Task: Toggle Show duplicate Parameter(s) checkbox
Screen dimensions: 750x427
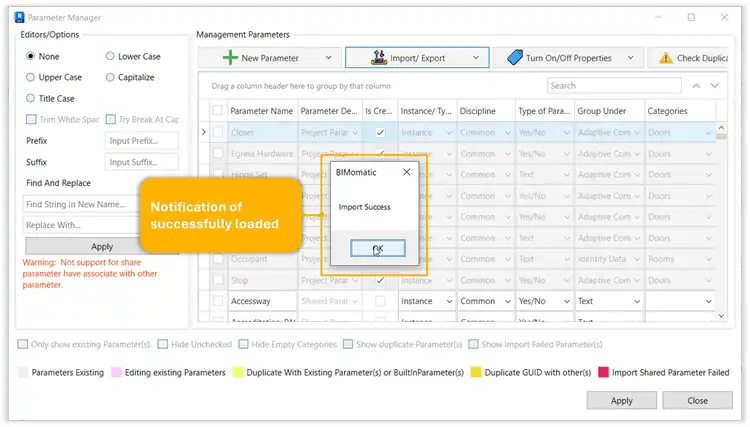Action: (x=348, y=344)
